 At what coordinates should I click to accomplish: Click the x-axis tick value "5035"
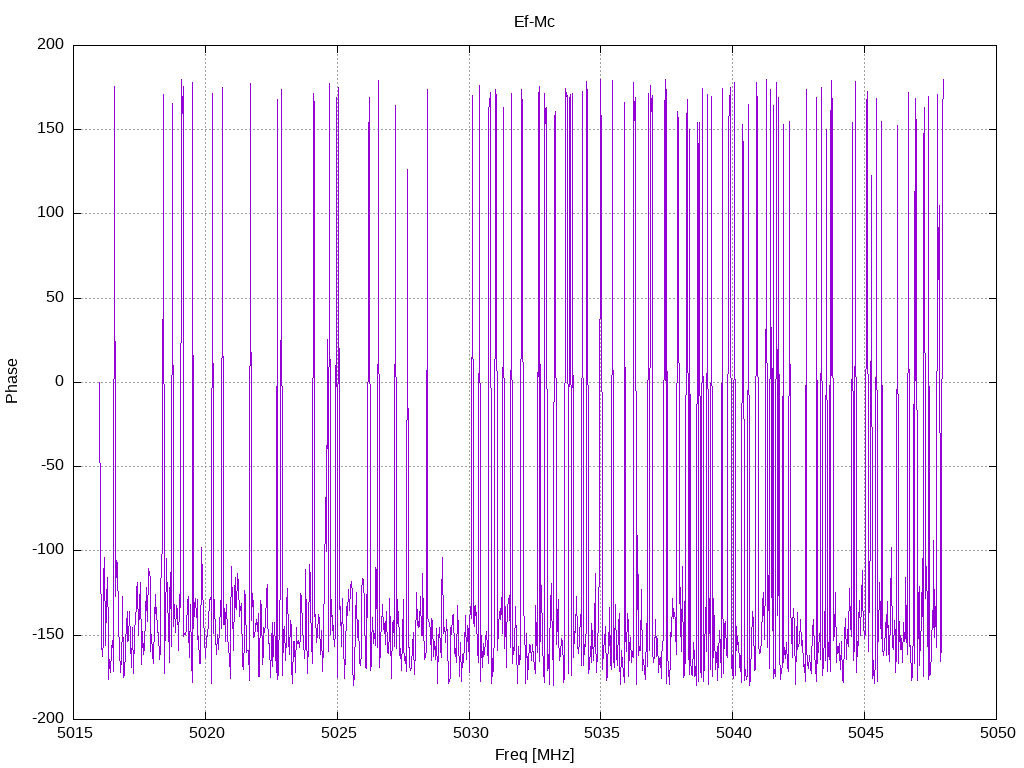(601, 733)
